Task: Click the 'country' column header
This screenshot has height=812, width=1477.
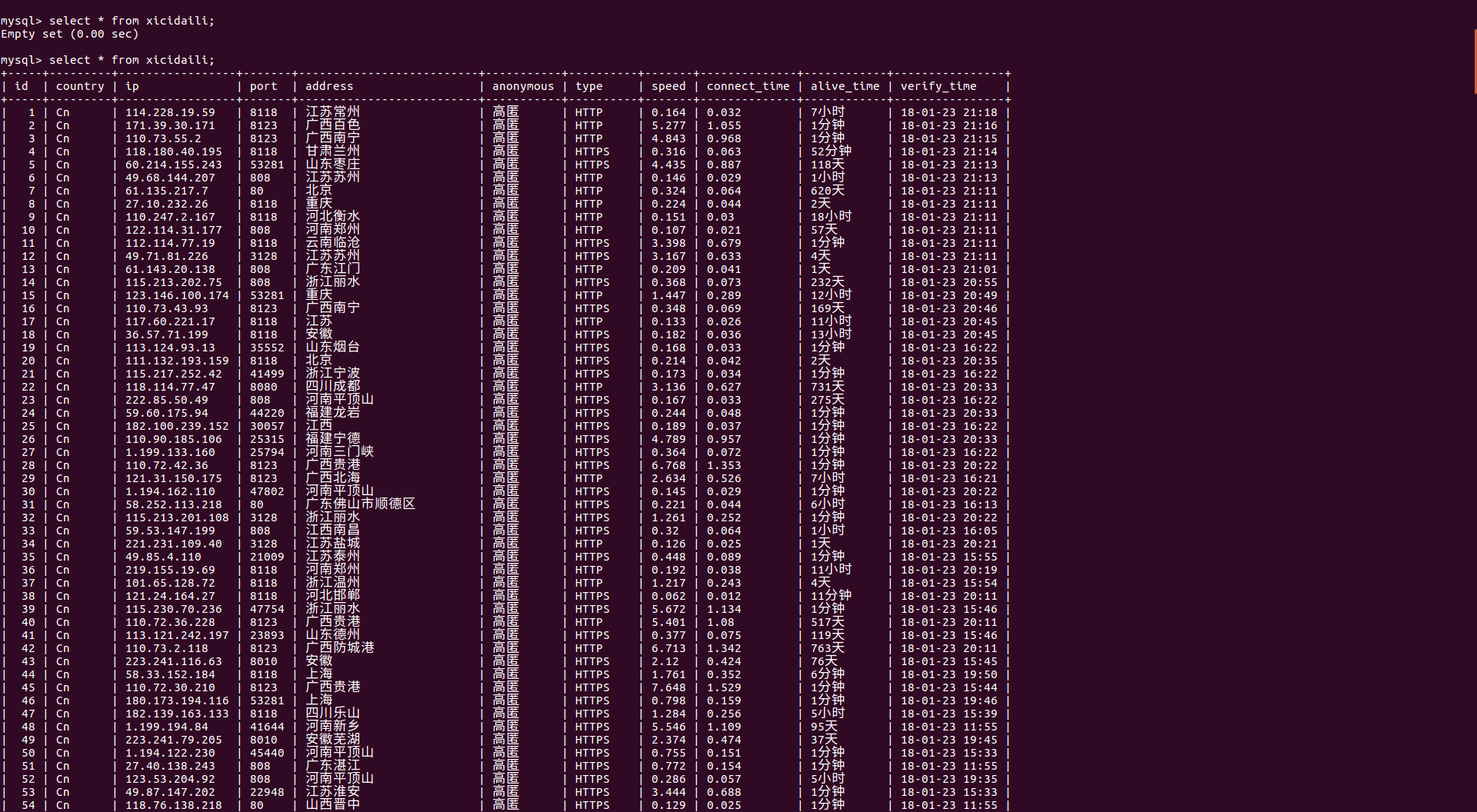Action: pos(80,86)
